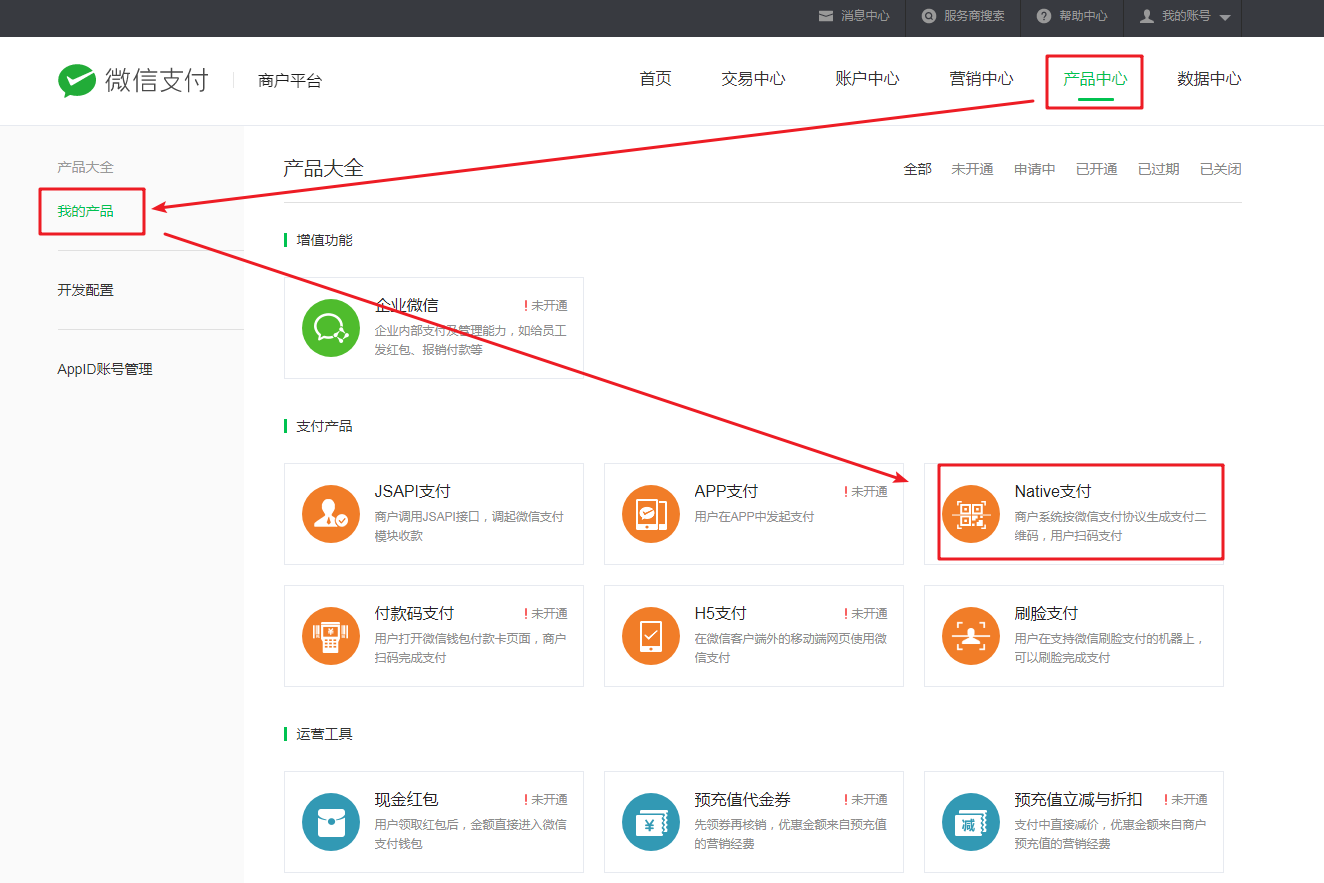Click the question mark icon for 帮助中心

(1044, 16)
